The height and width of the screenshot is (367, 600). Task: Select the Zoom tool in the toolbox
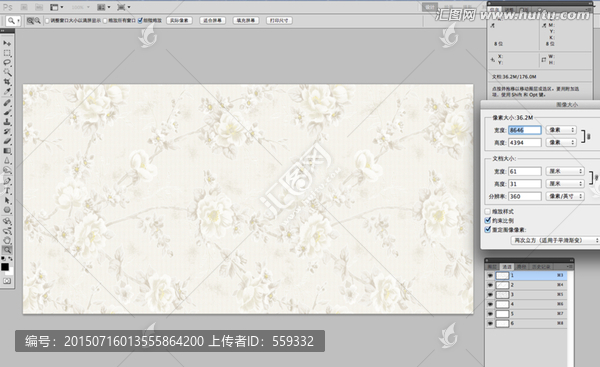(x=7, y=250)
